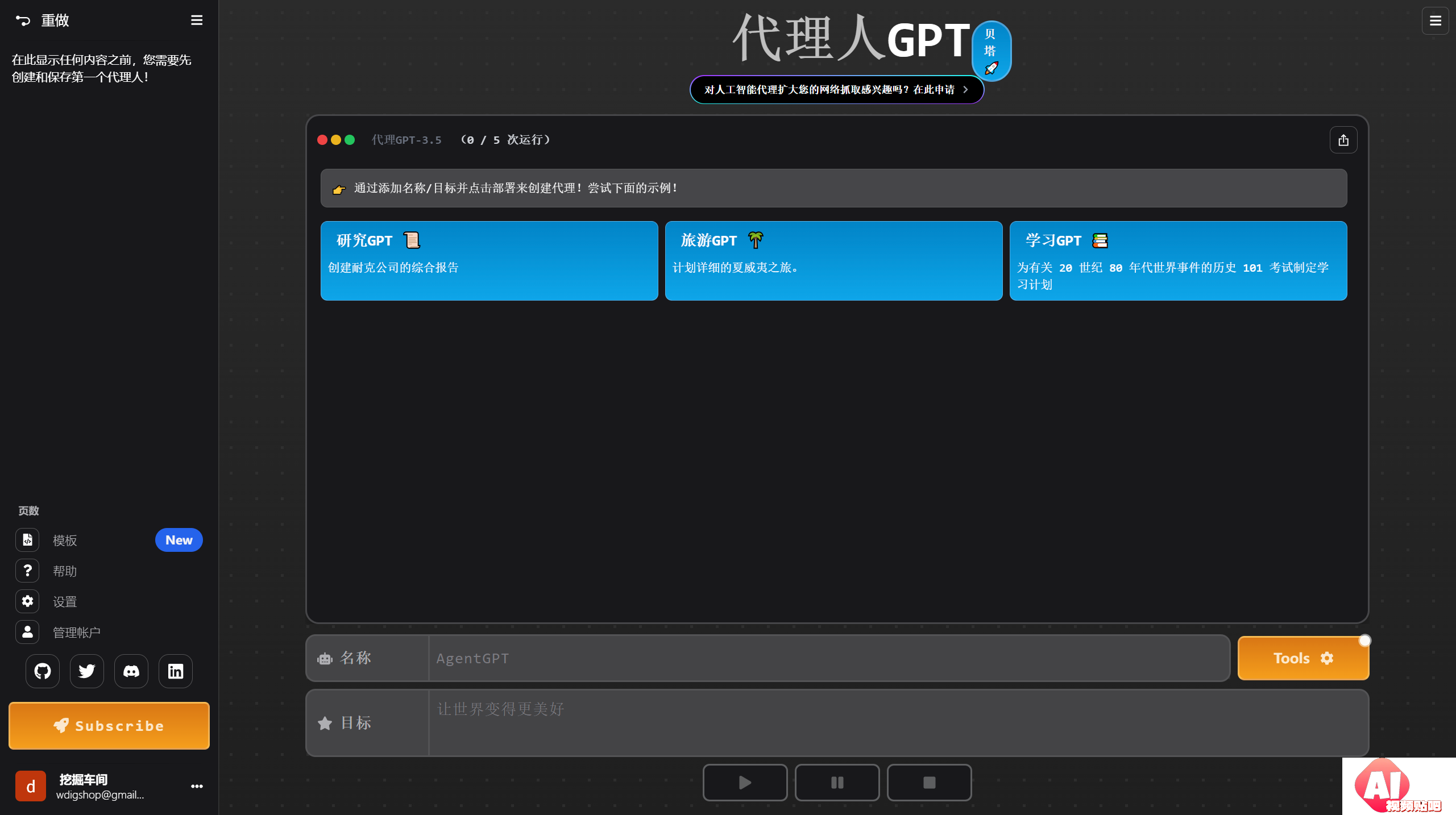Image resolution: width=1456 pixels, height=815 pixels.
Task: Select the 研究GPT example card
Action: [490, 261]
